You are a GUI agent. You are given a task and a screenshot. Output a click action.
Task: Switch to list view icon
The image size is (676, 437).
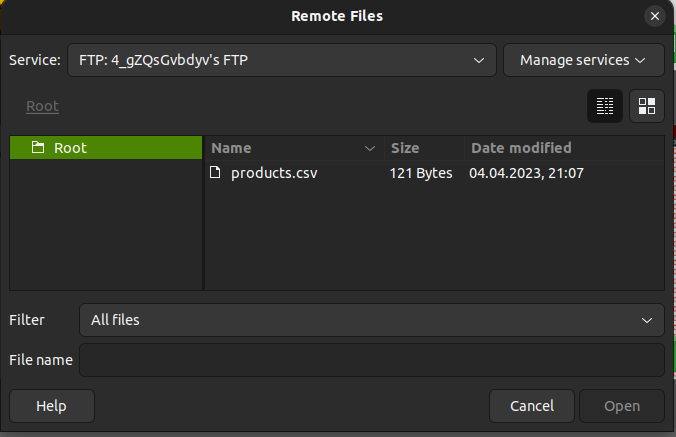click(x=604, y=106)
